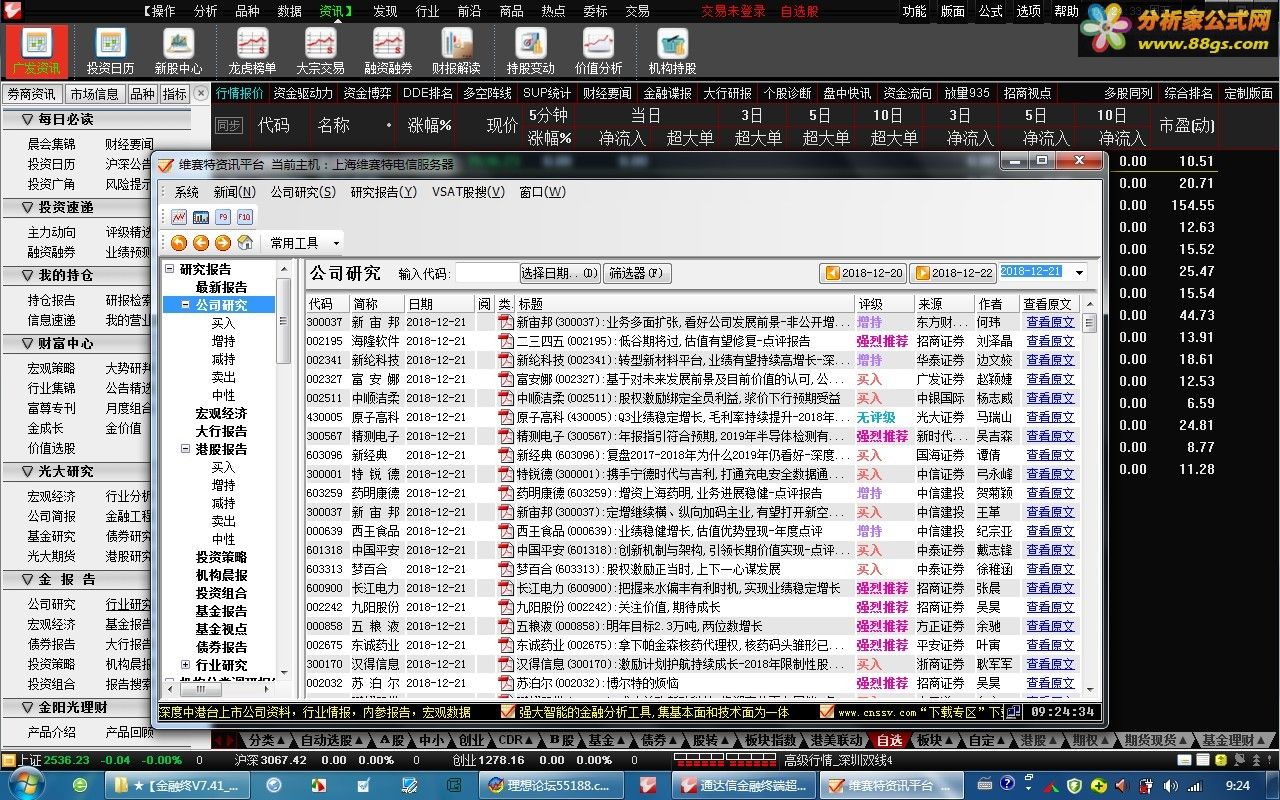Select the 自选 bottom tab
This screenshot has height=800, width=1280.
[889, 741]
